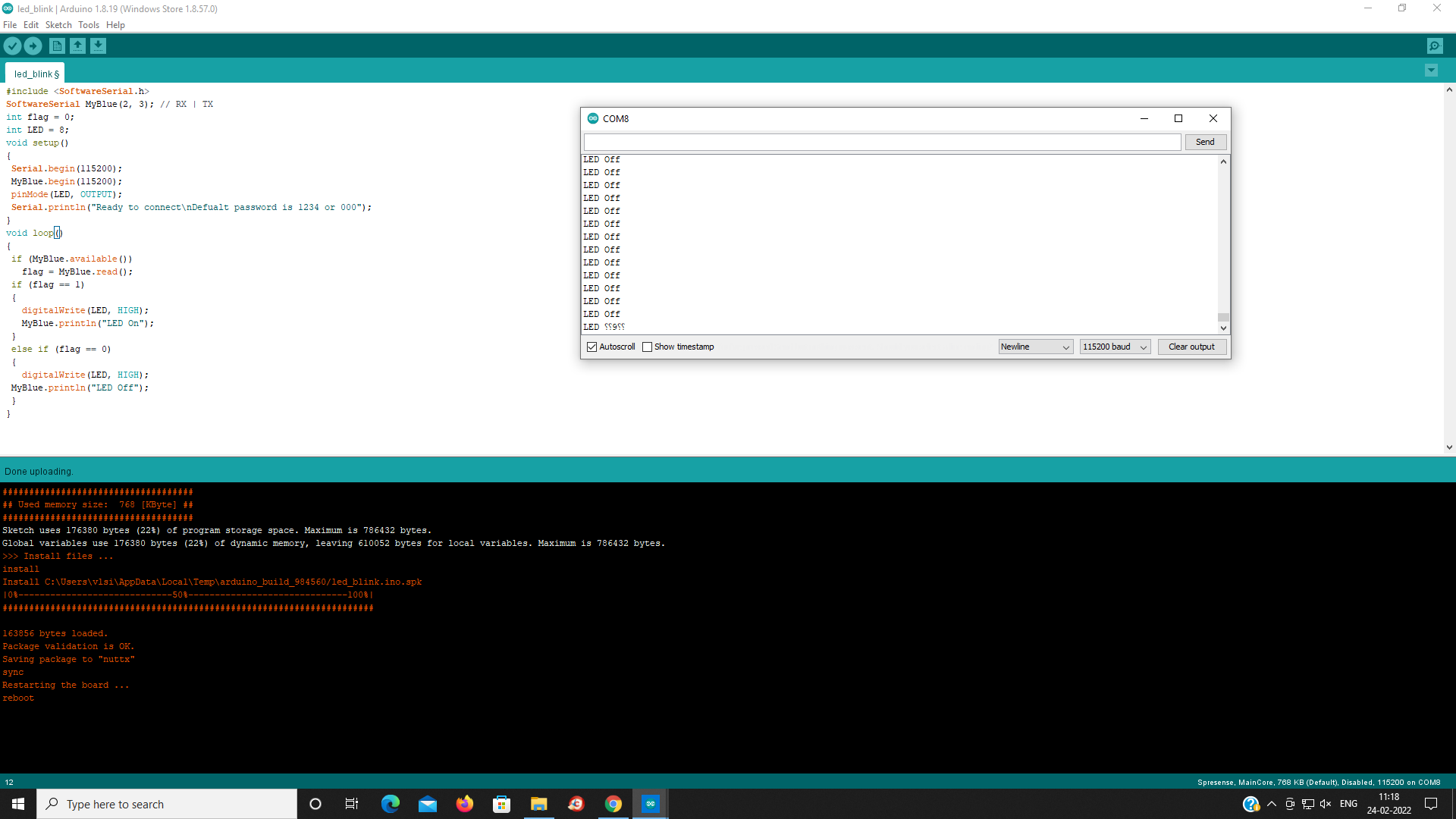Click the Upload arrow icon
Screen dimensions: 1456x819
point(33,46)
